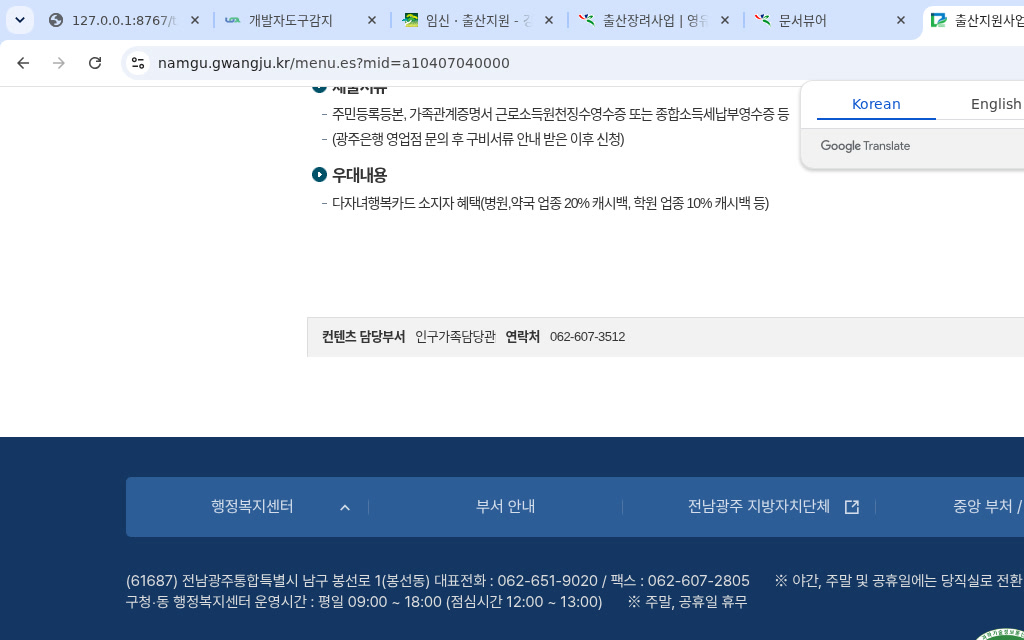The width and height of the screenshot is (1024, 640).
Task: Click the 주민등록등본 documents line
Action: click(560, 114)
